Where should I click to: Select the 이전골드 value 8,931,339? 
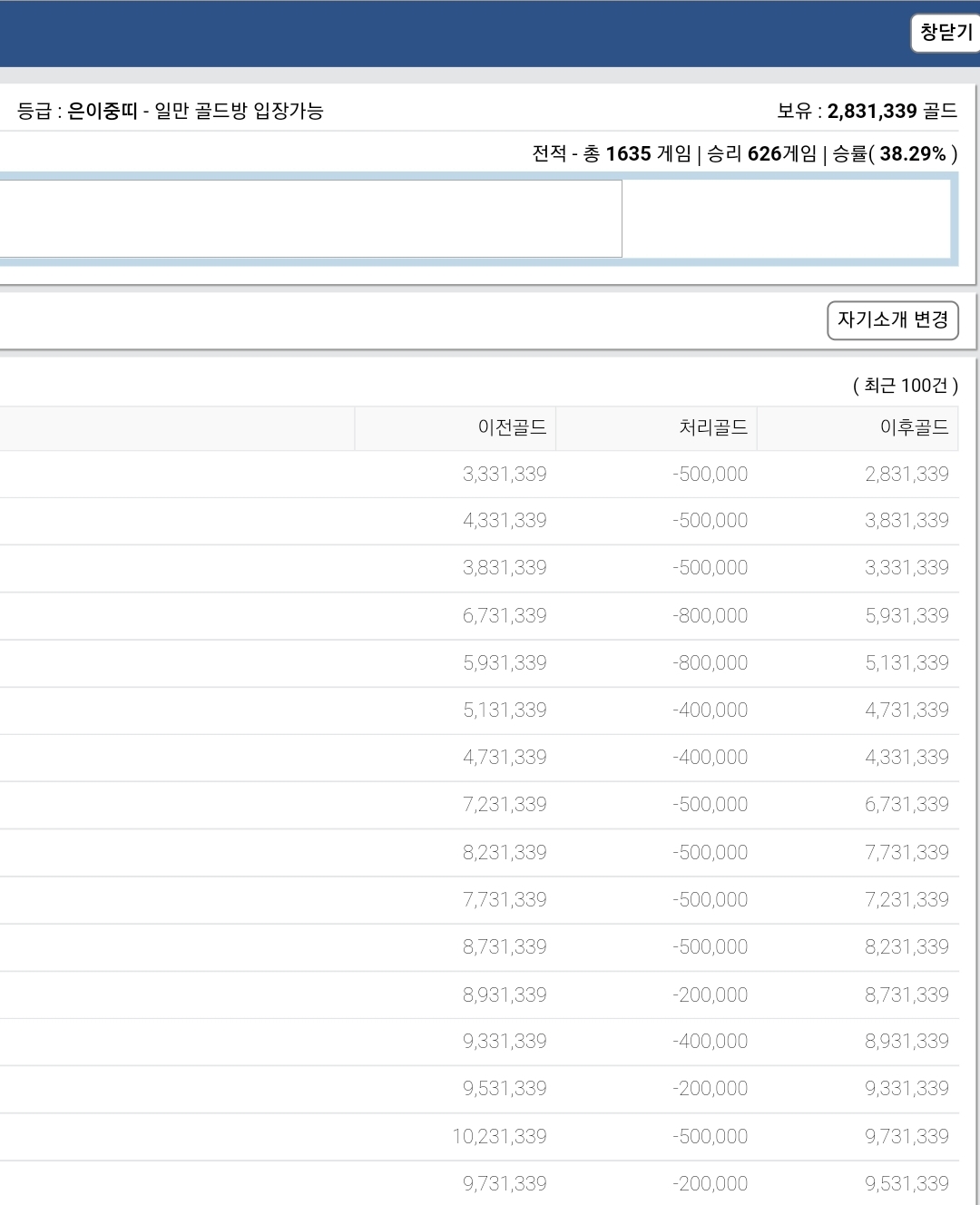coord(505,994)
